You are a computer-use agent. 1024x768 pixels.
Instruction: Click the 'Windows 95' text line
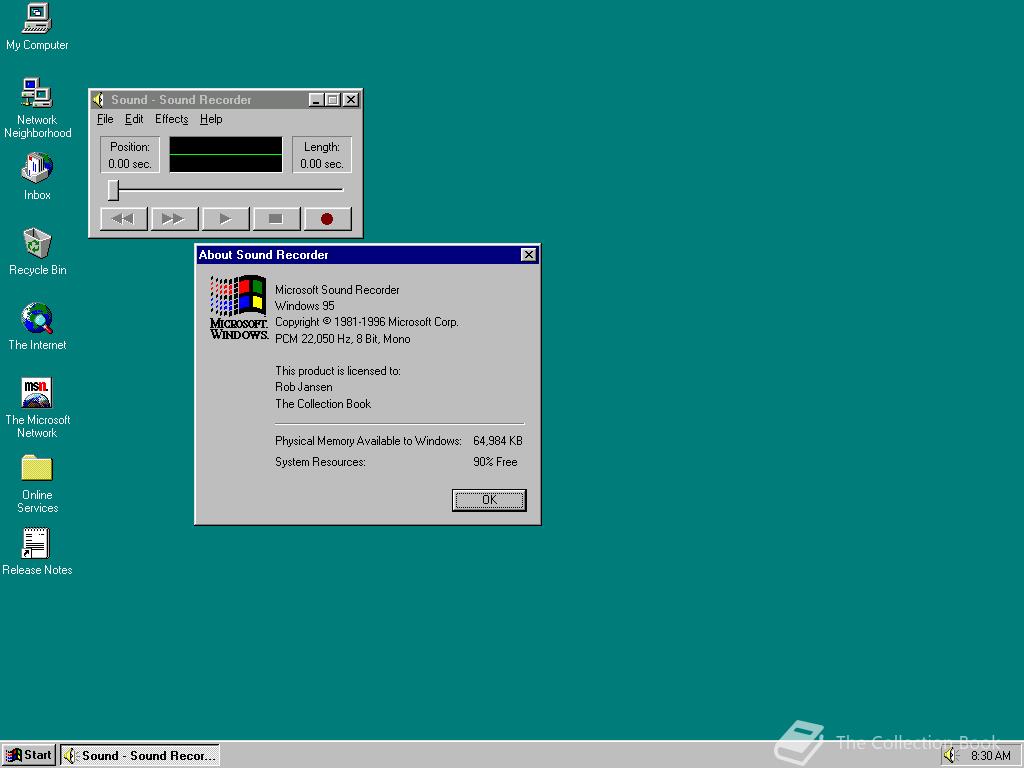pos(304,306)
